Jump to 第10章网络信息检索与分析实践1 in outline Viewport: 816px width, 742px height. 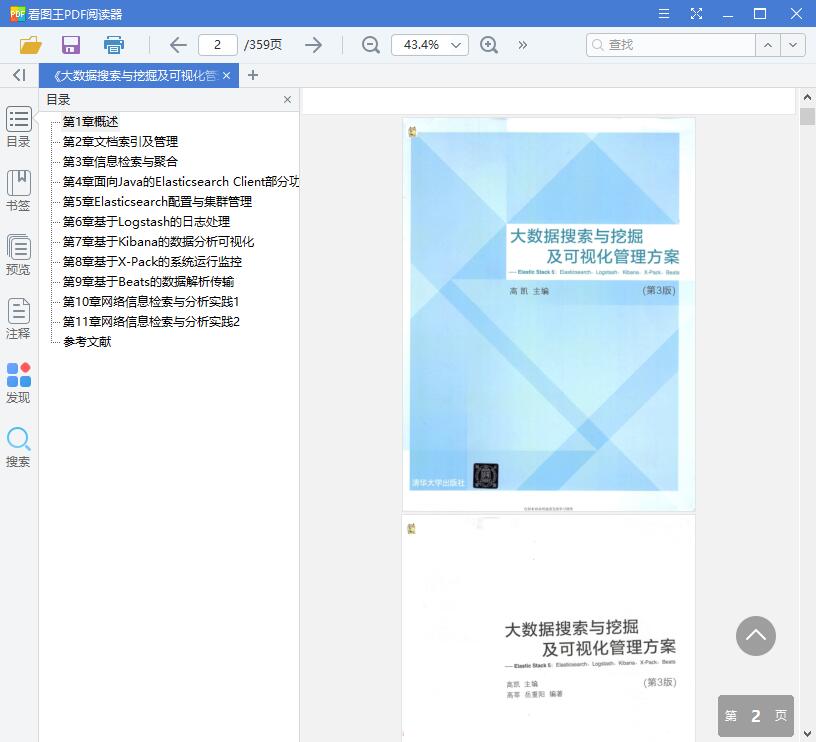151,302
